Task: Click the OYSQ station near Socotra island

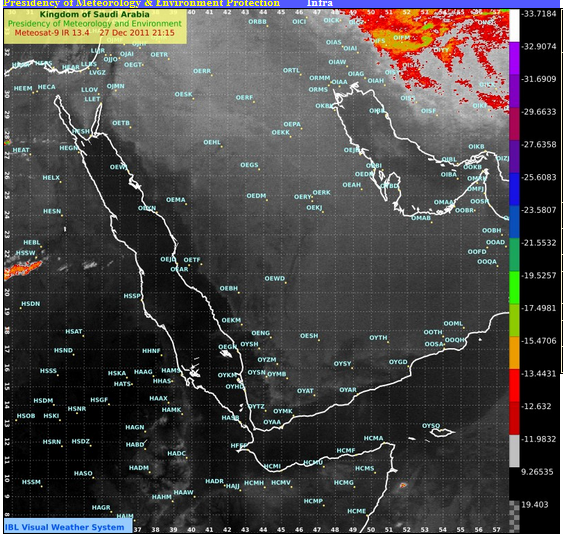Action: point(431,425)
